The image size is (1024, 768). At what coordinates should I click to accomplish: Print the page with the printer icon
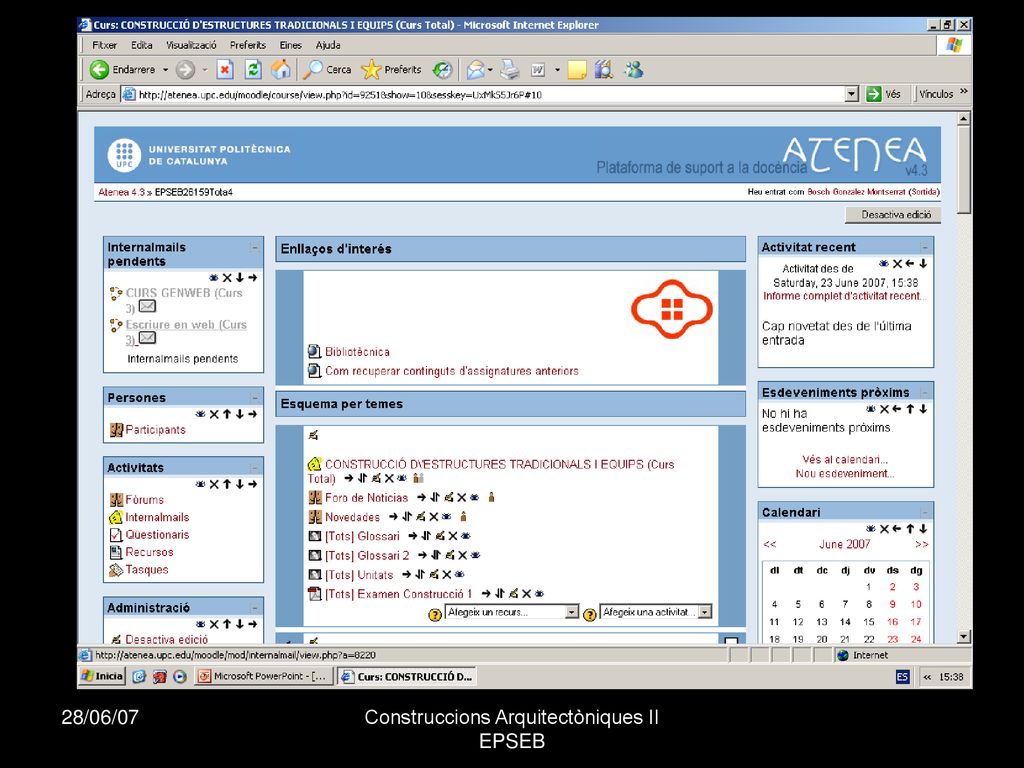tap(510, 69)
